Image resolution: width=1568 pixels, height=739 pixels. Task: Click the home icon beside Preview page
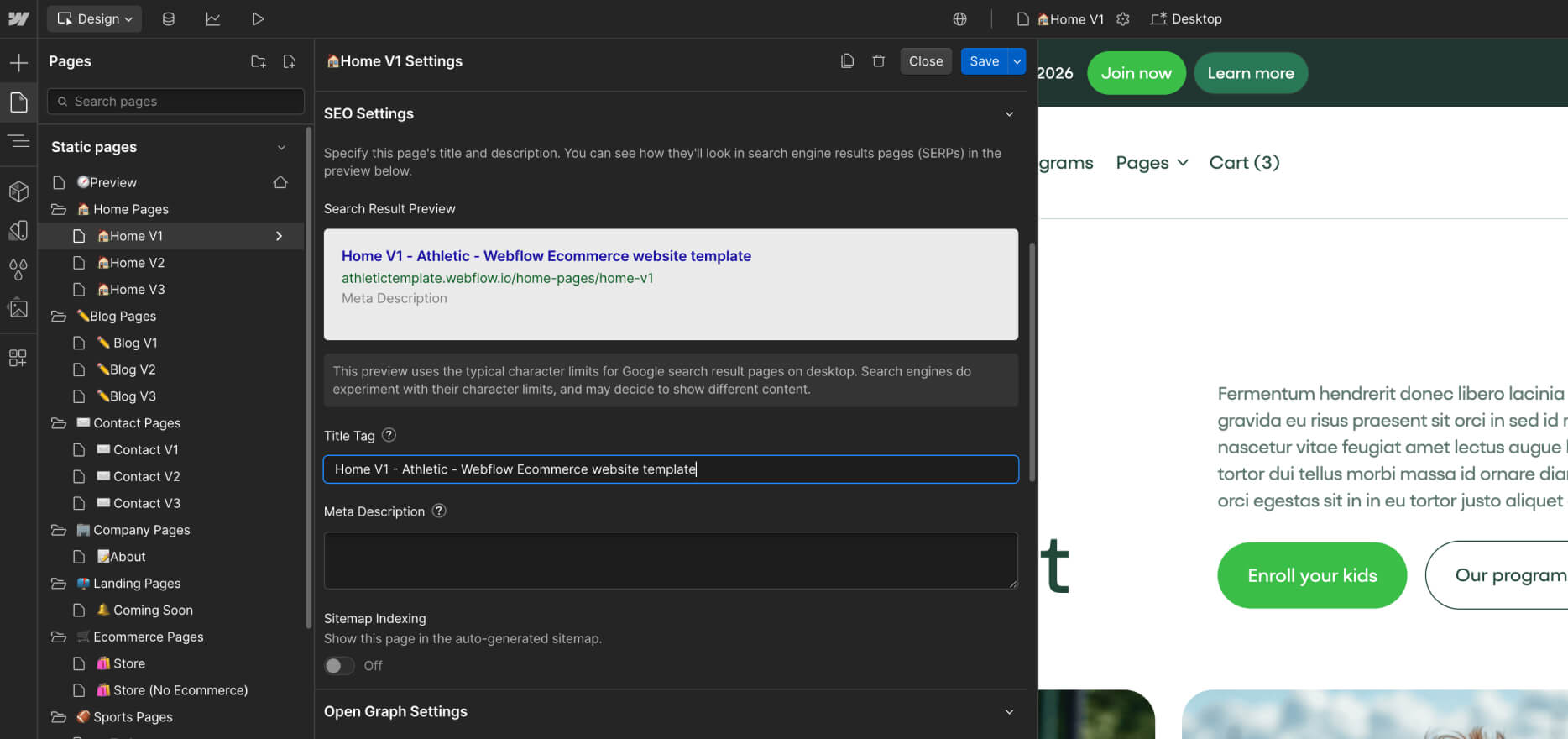coord(280,182)
